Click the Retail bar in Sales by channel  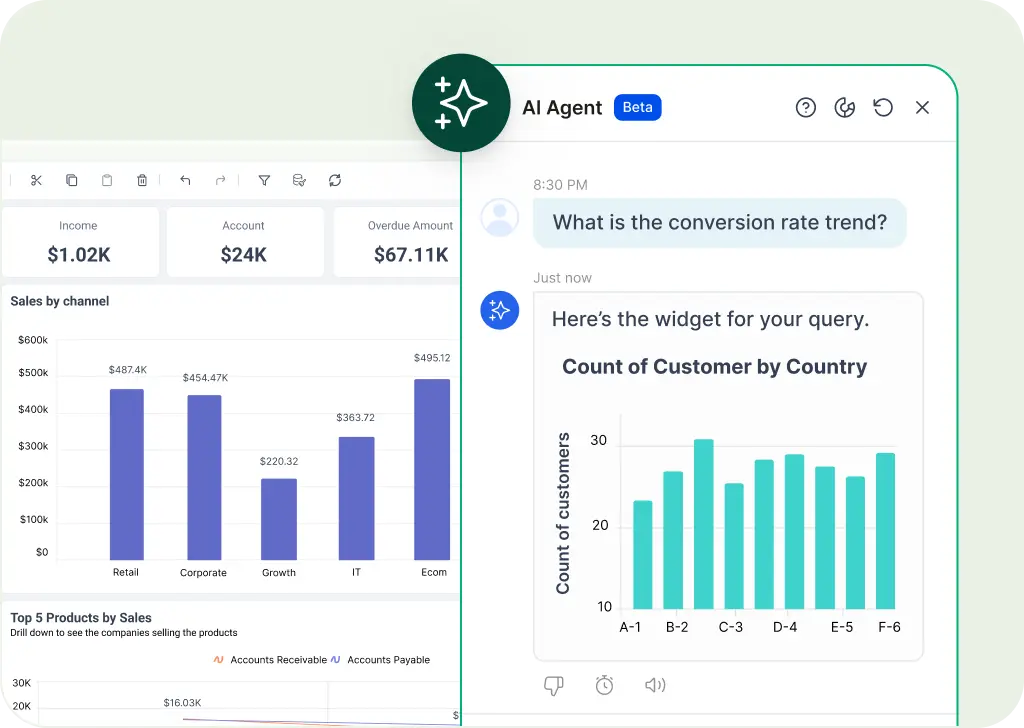[x=125, y=470]
